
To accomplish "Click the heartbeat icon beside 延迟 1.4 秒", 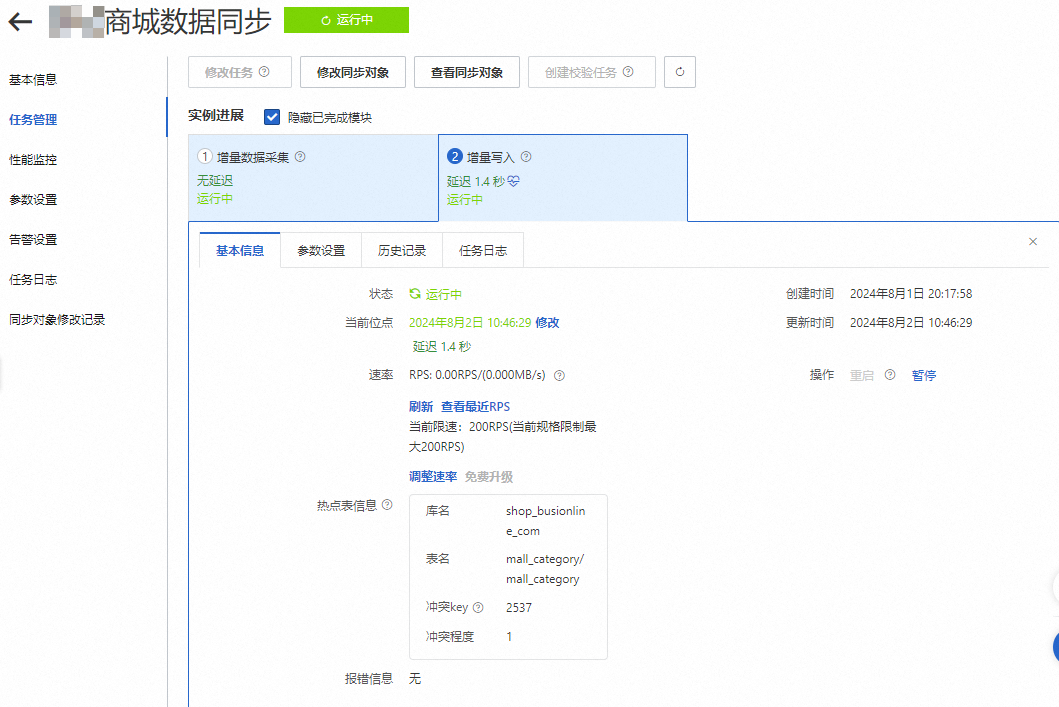I will pyautogui.click(x=514, y=181).
